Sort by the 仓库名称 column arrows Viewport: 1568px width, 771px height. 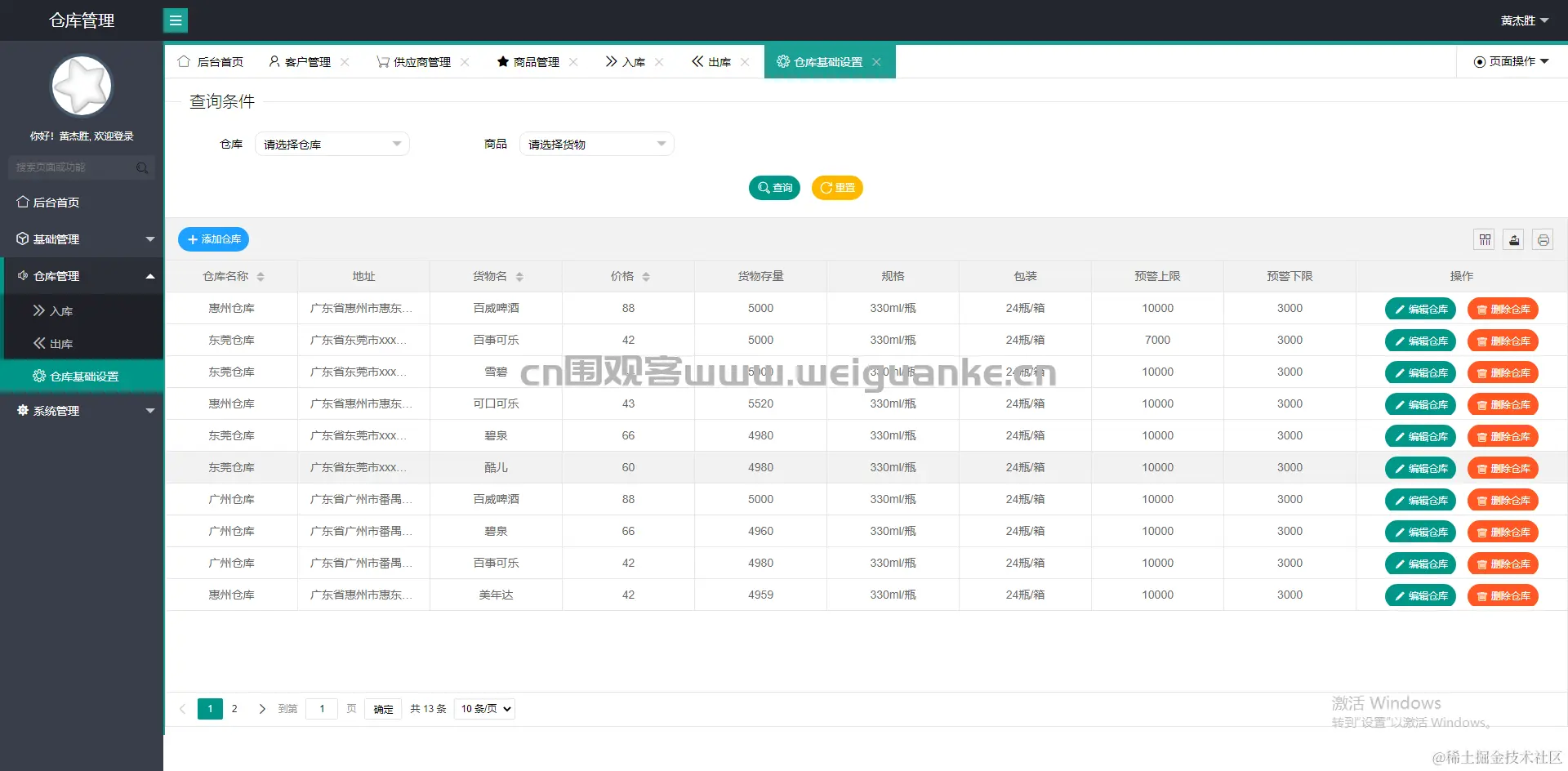point(261,277)
